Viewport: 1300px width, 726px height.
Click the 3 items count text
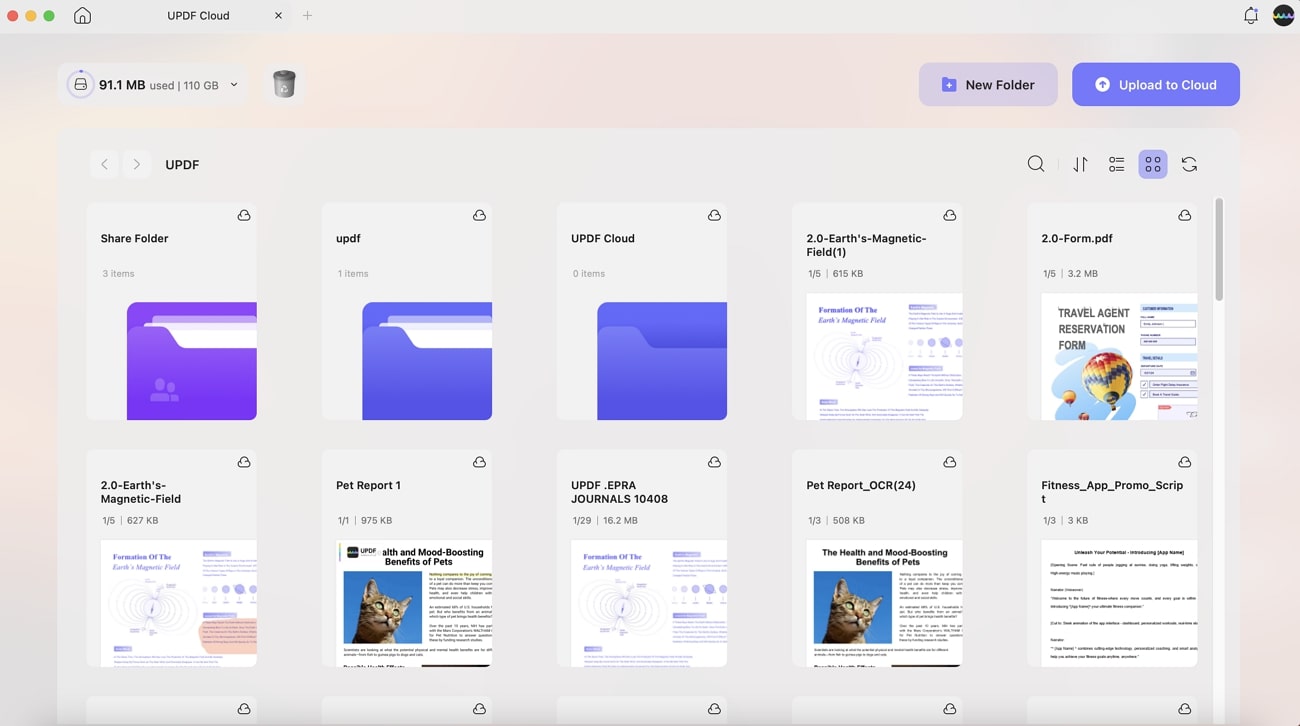coord(118,273)
